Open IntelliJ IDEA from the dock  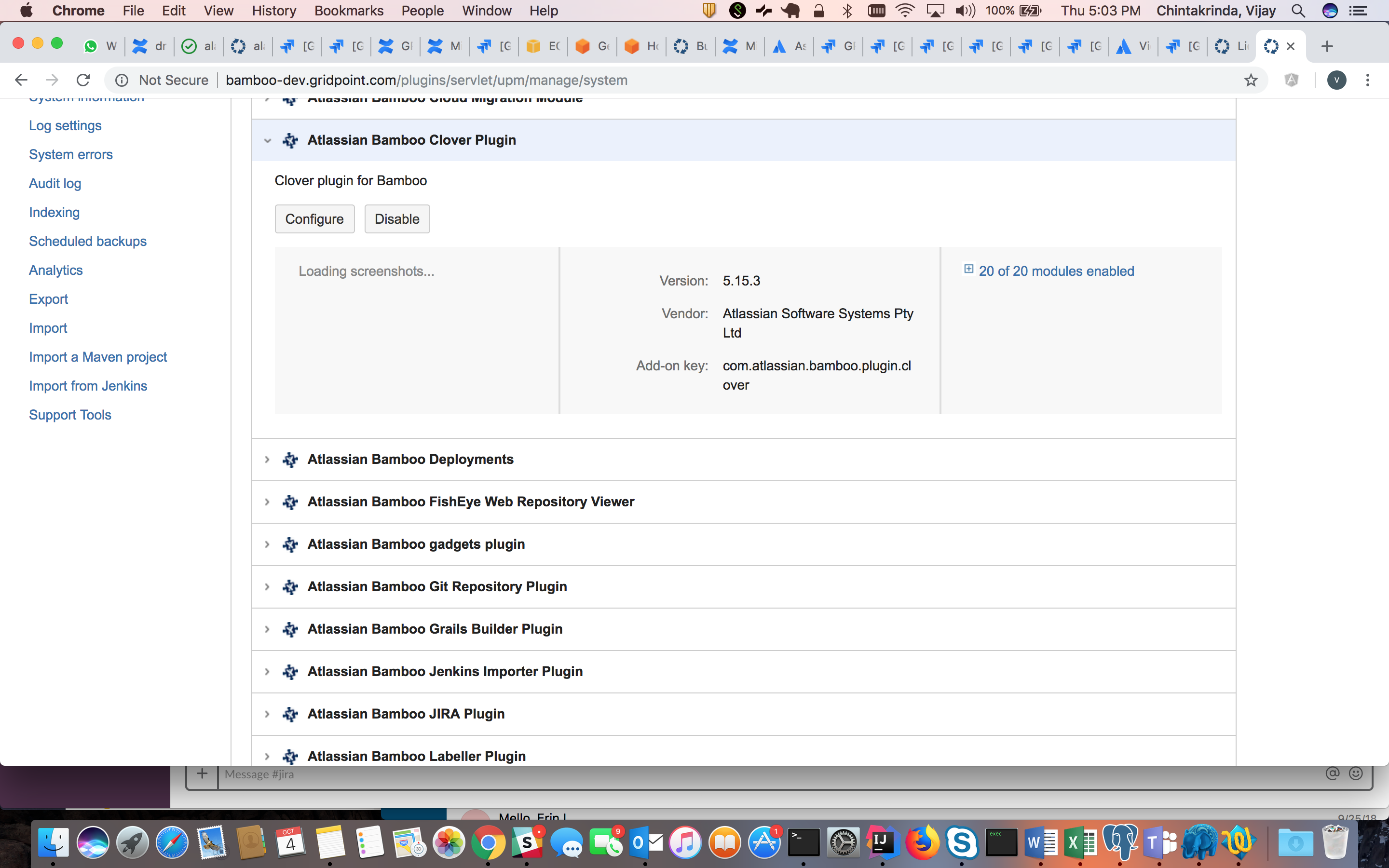882,843
